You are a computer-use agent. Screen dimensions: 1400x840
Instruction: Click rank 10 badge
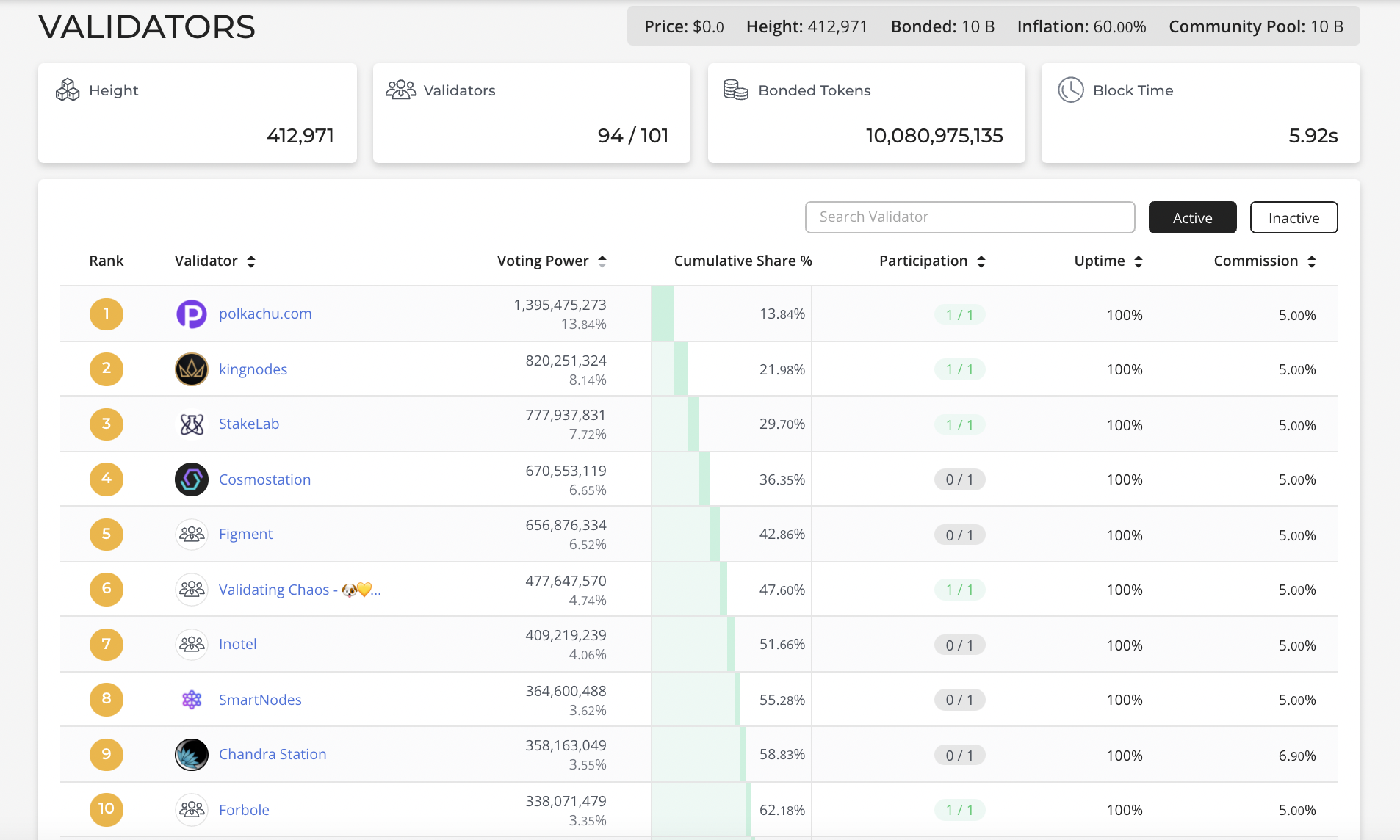107,809
